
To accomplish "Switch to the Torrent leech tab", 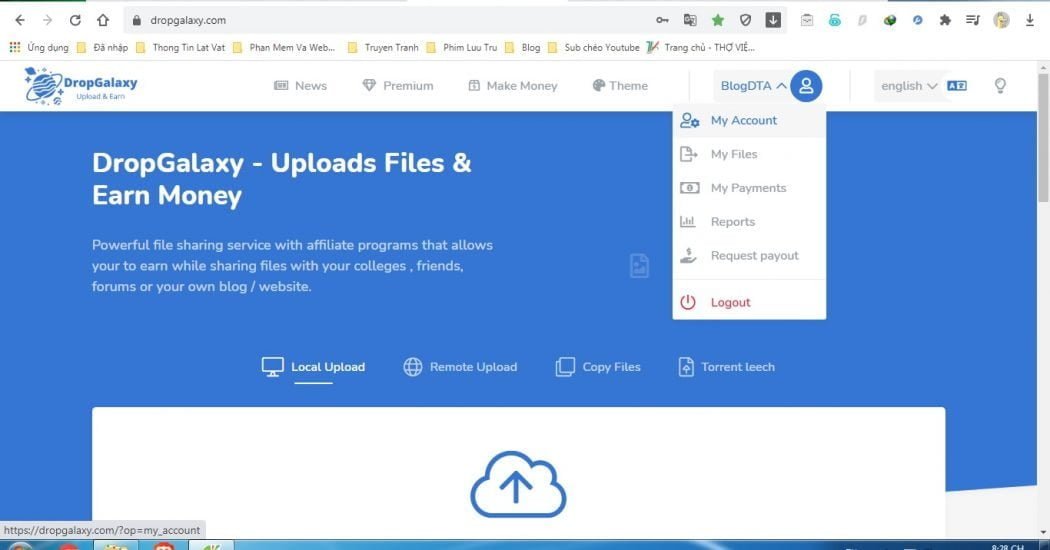I will coord(727,367).
